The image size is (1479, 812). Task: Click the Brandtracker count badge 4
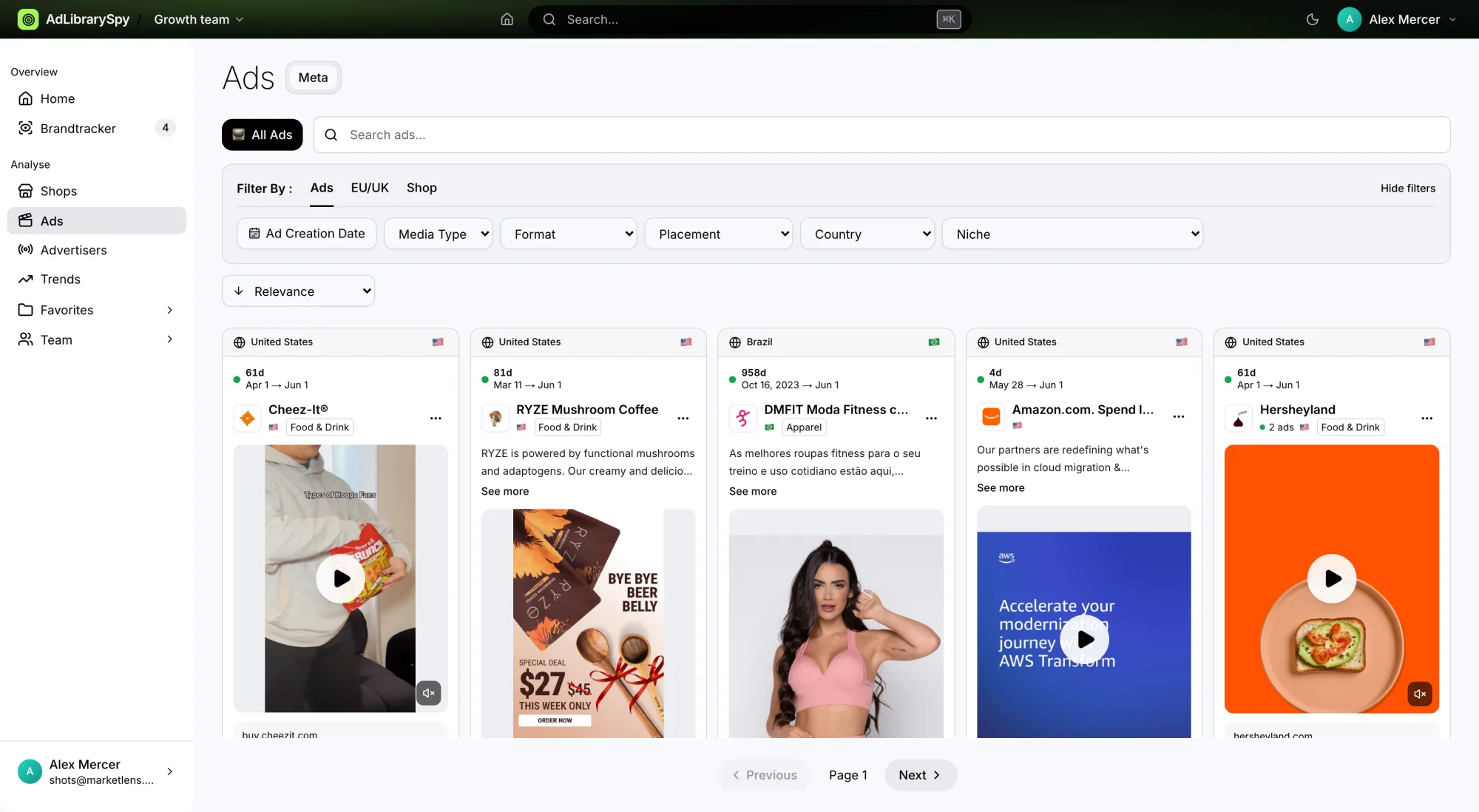165,128
